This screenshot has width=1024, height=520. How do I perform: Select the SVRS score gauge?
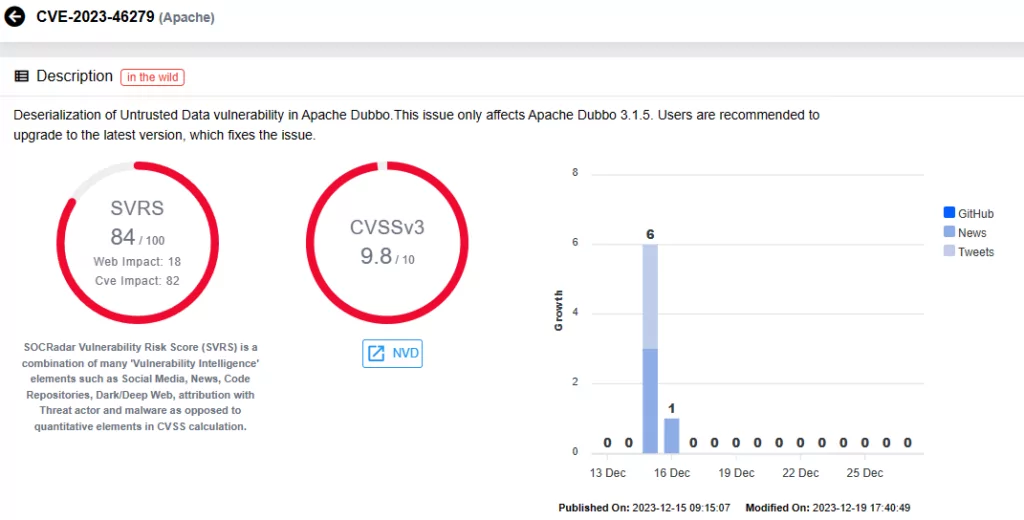(137, 242)
